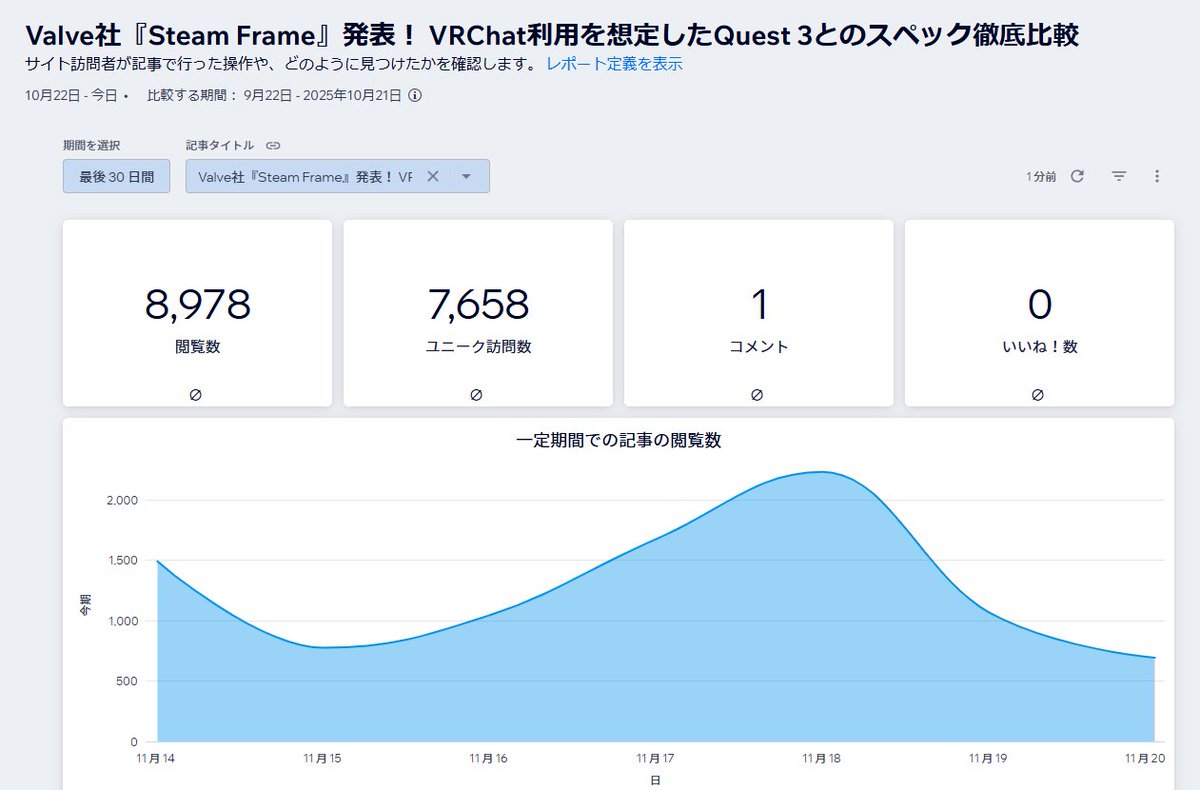Click the 11月 19 axis label

click(988, 759)
